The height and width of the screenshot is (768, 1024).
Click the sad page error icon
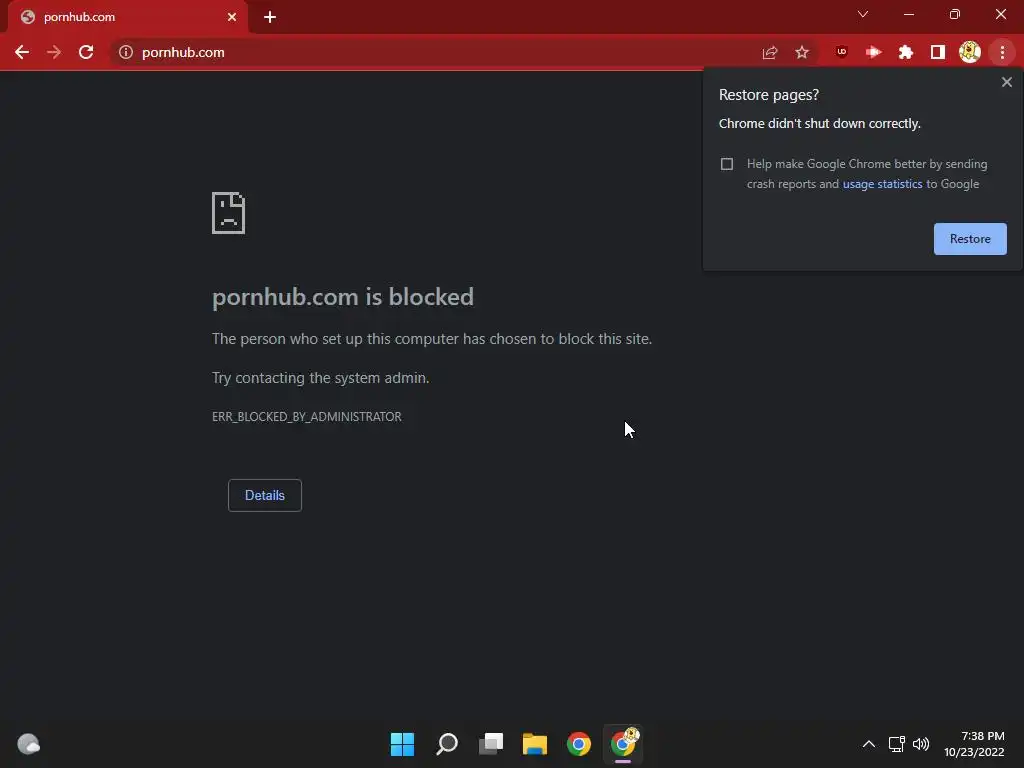point(229,213)
